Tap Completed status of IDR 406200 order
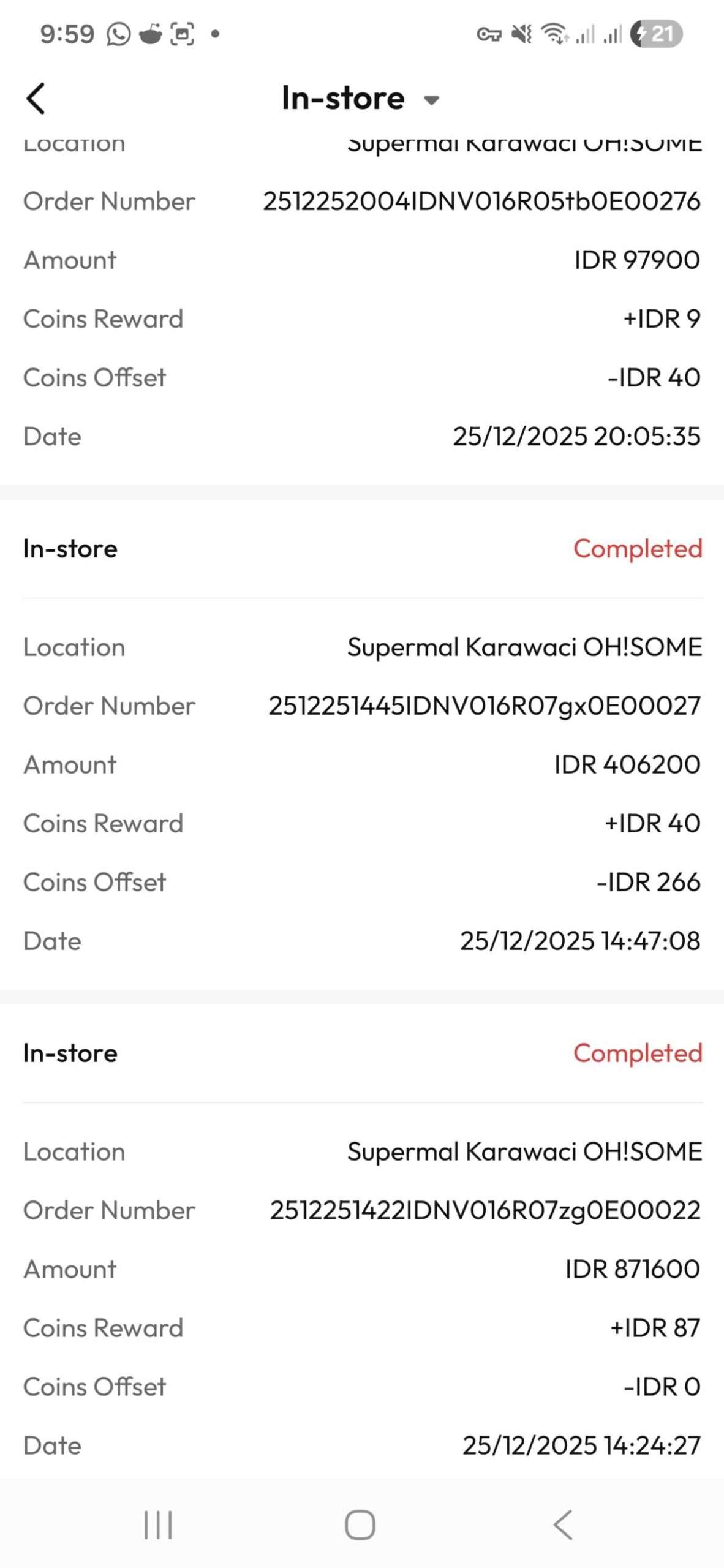The height and width of the screenshot is (1568, 724). (638, 549)
